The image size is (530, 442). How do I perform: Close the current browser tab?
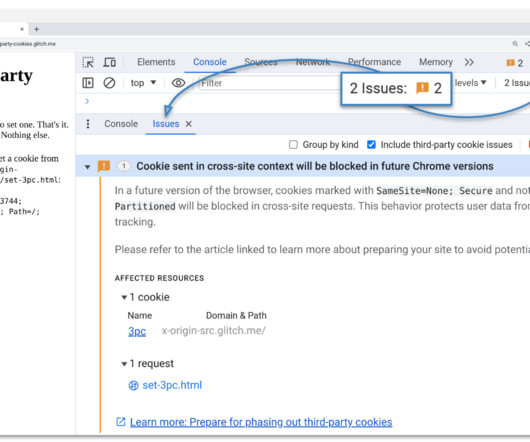22,29
